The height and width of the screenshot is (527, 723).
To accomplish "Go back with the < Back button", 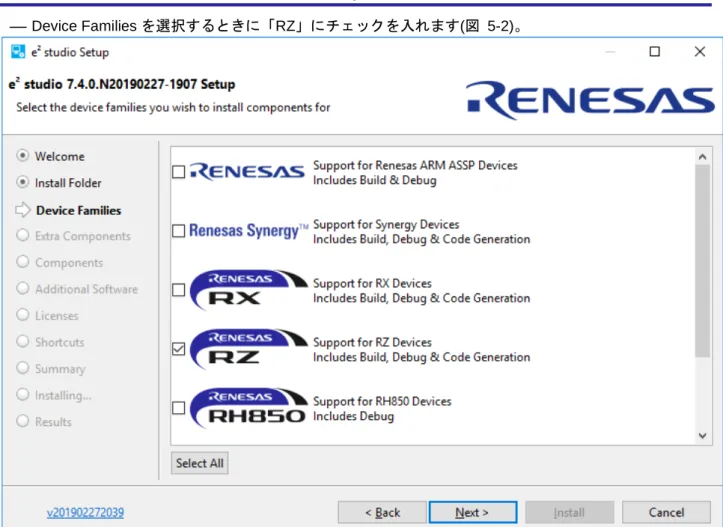I will tap(382, 512).
